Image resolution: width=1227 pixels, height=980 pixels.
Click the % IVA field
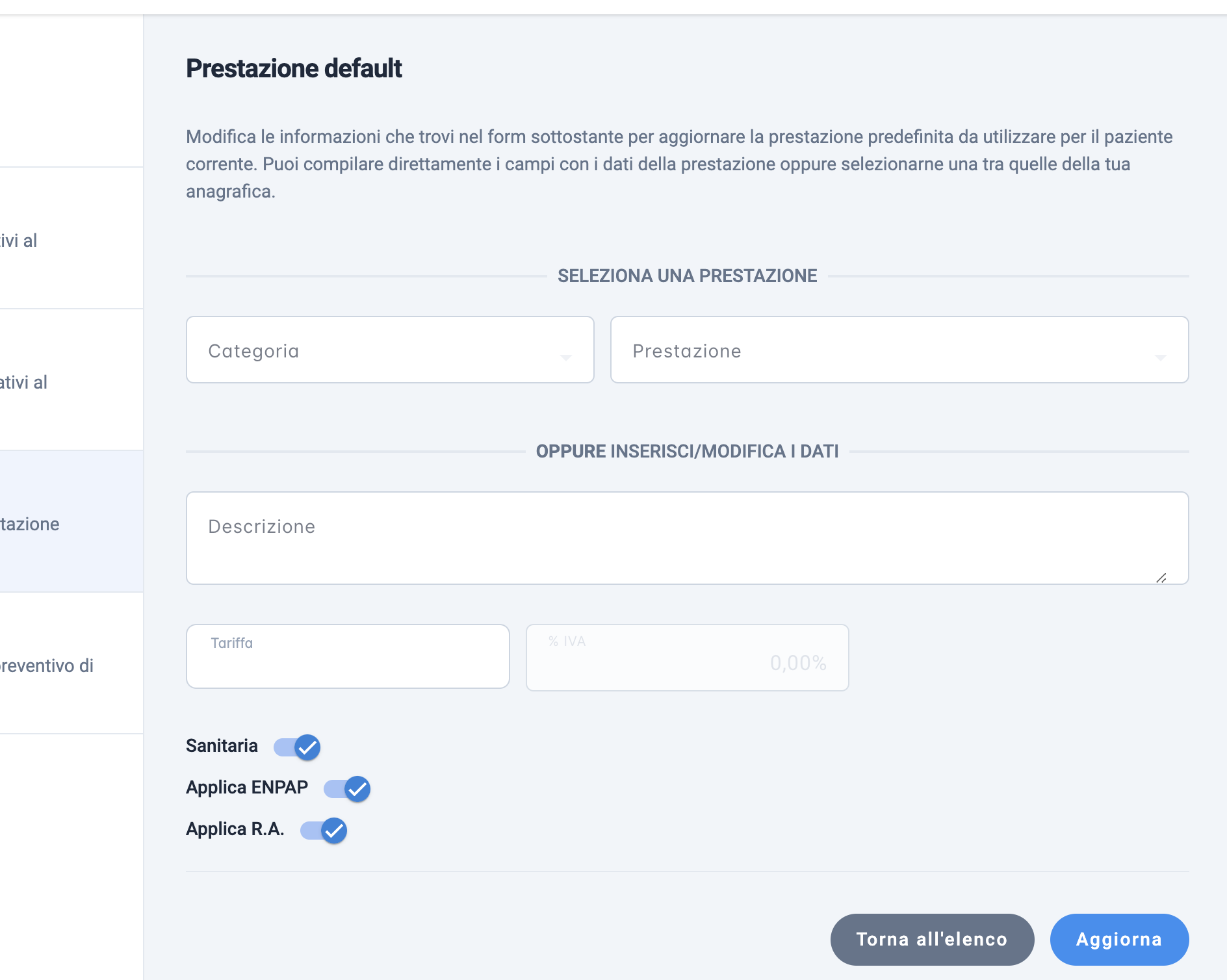click(688, 658)
